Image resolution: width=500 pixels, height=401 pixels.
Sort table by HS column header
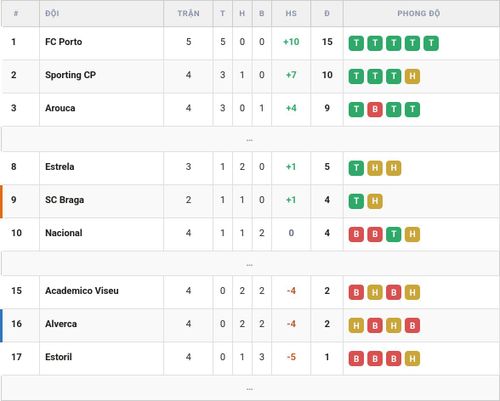coord(291,13)
